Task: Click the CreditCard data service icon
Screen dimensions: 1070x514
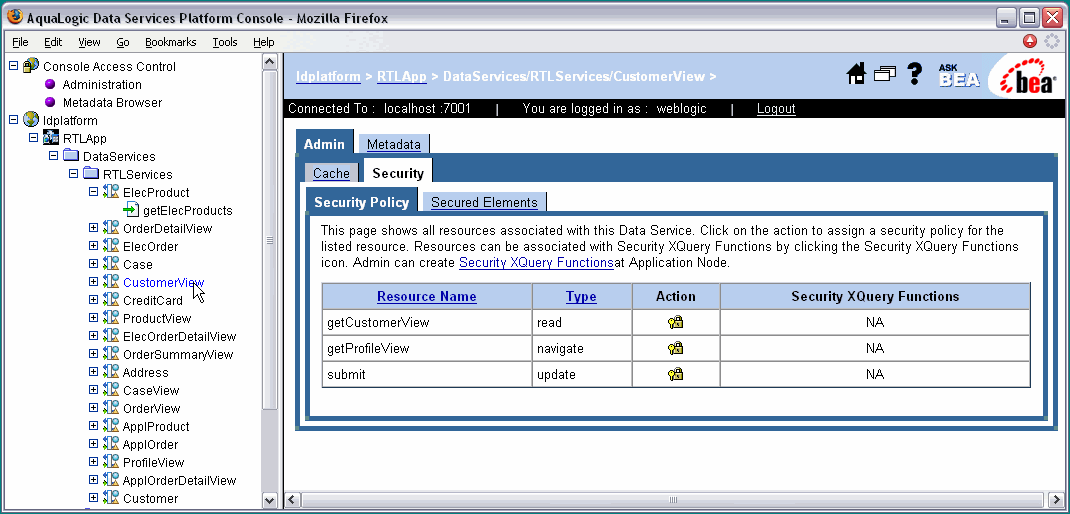Action: [111, 300]
